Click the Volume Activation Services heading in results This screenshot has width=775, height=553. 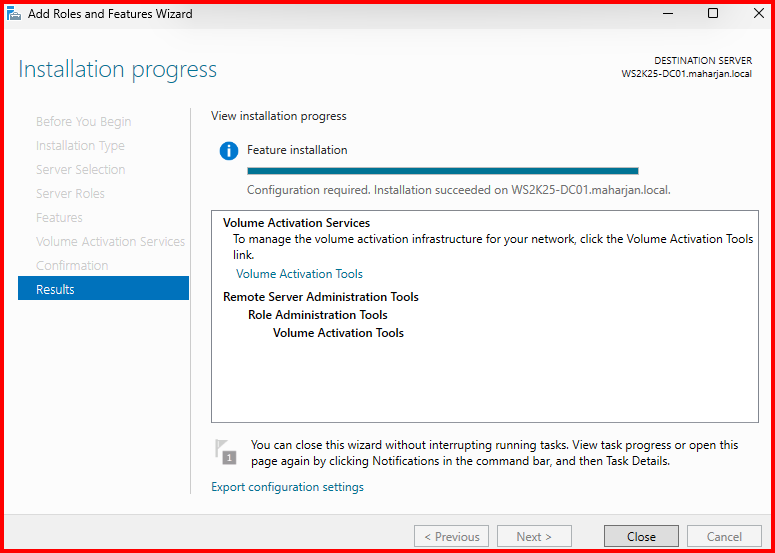[x=296, y=223]
